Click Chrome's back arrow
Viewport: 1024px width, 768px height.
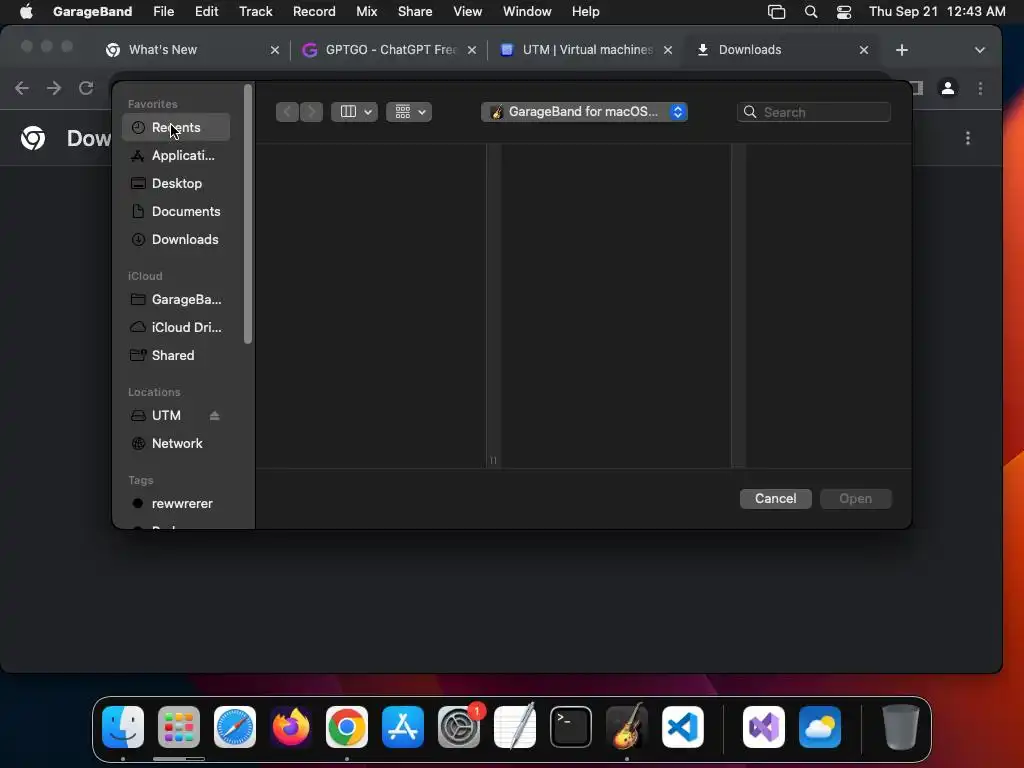(22, 88)
